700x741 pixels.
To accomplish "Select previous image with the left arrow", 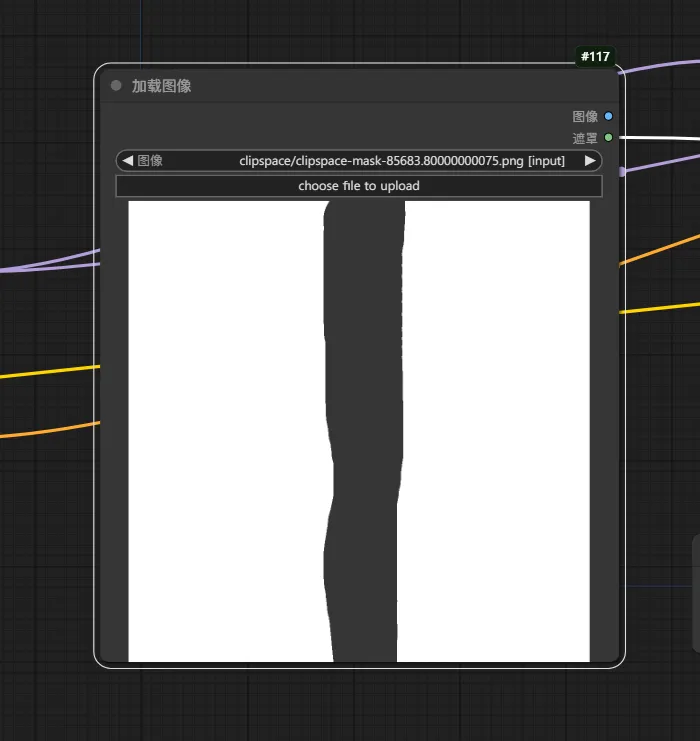I will coord(127,160).
